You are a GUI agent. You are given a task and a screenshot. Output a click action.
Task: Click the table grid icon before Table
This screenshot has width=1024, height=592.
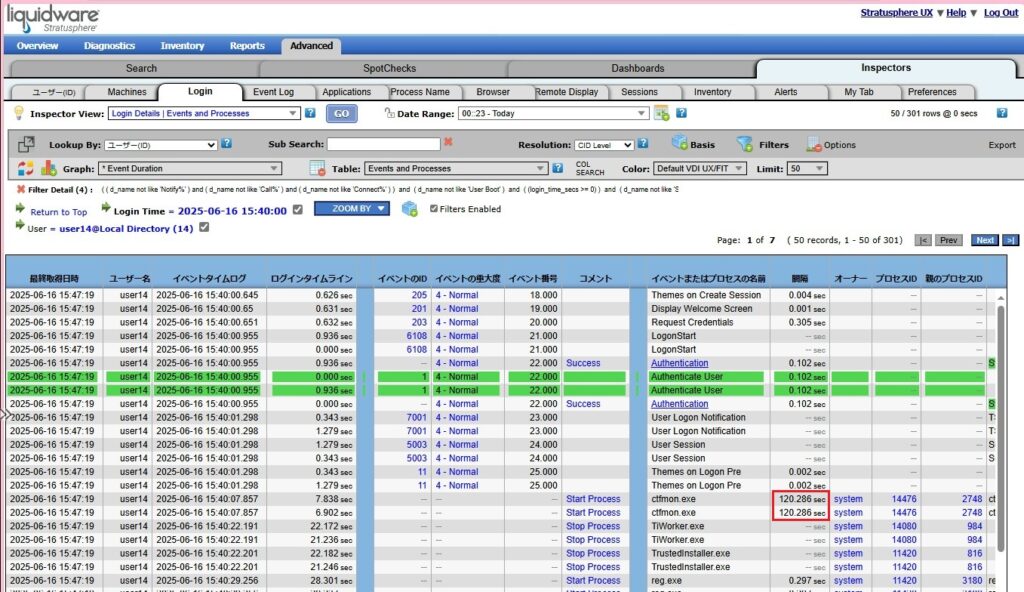pyautogui.click(x=317, y=169)
